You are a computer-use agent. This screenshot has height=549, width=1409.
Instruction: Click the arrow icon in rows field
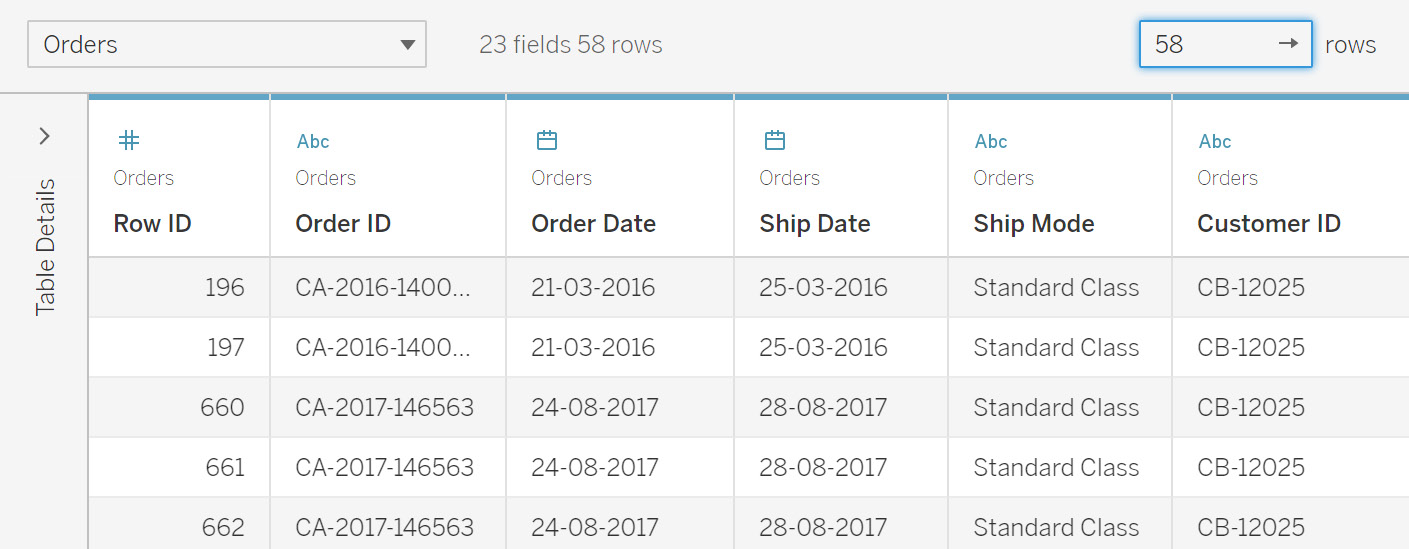click(x=1289, y=44)
